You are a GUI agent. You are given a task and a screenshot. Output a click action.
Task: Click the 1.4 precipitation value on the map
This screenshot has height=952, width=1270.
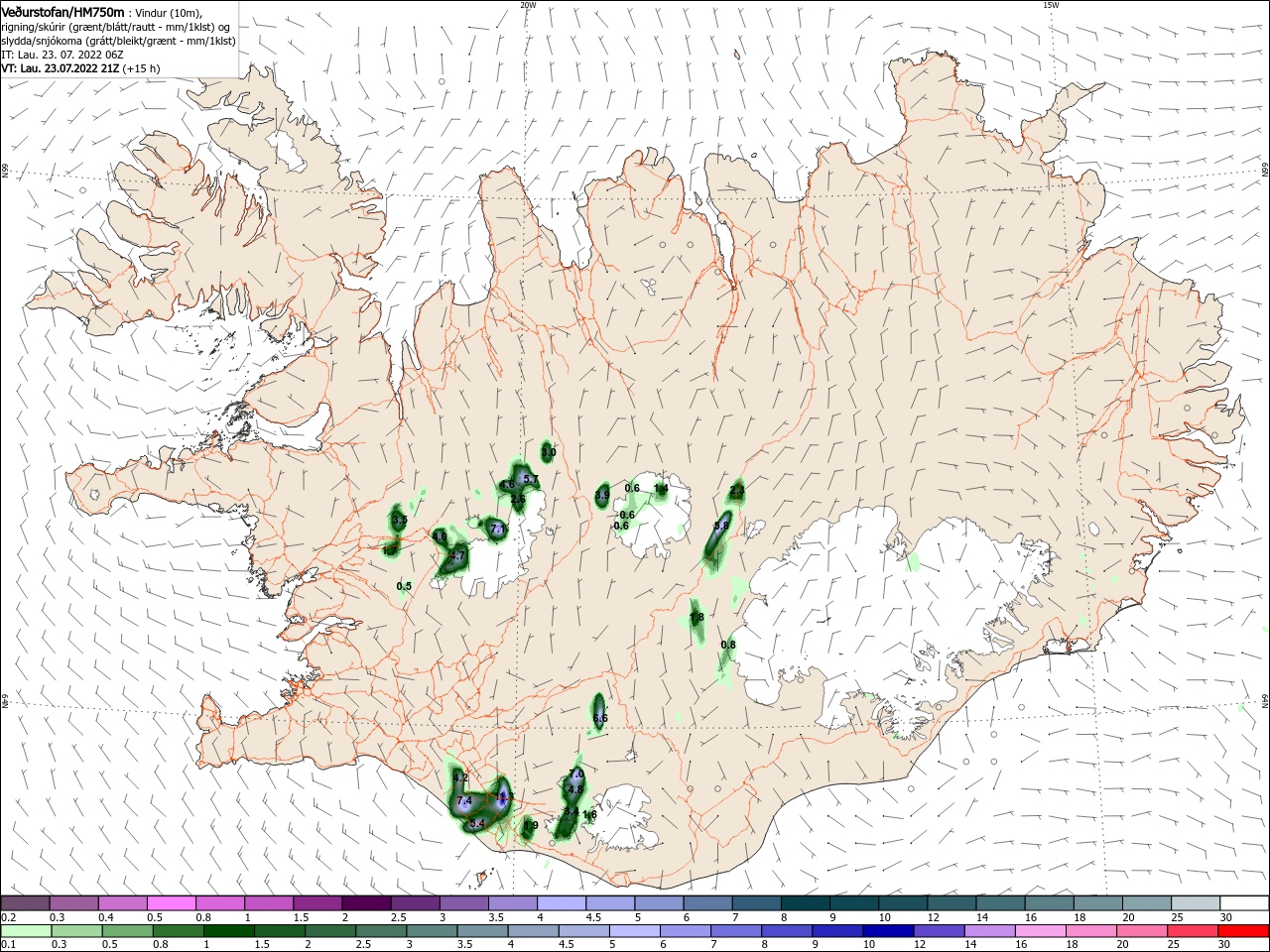click(x=661, y=488)
